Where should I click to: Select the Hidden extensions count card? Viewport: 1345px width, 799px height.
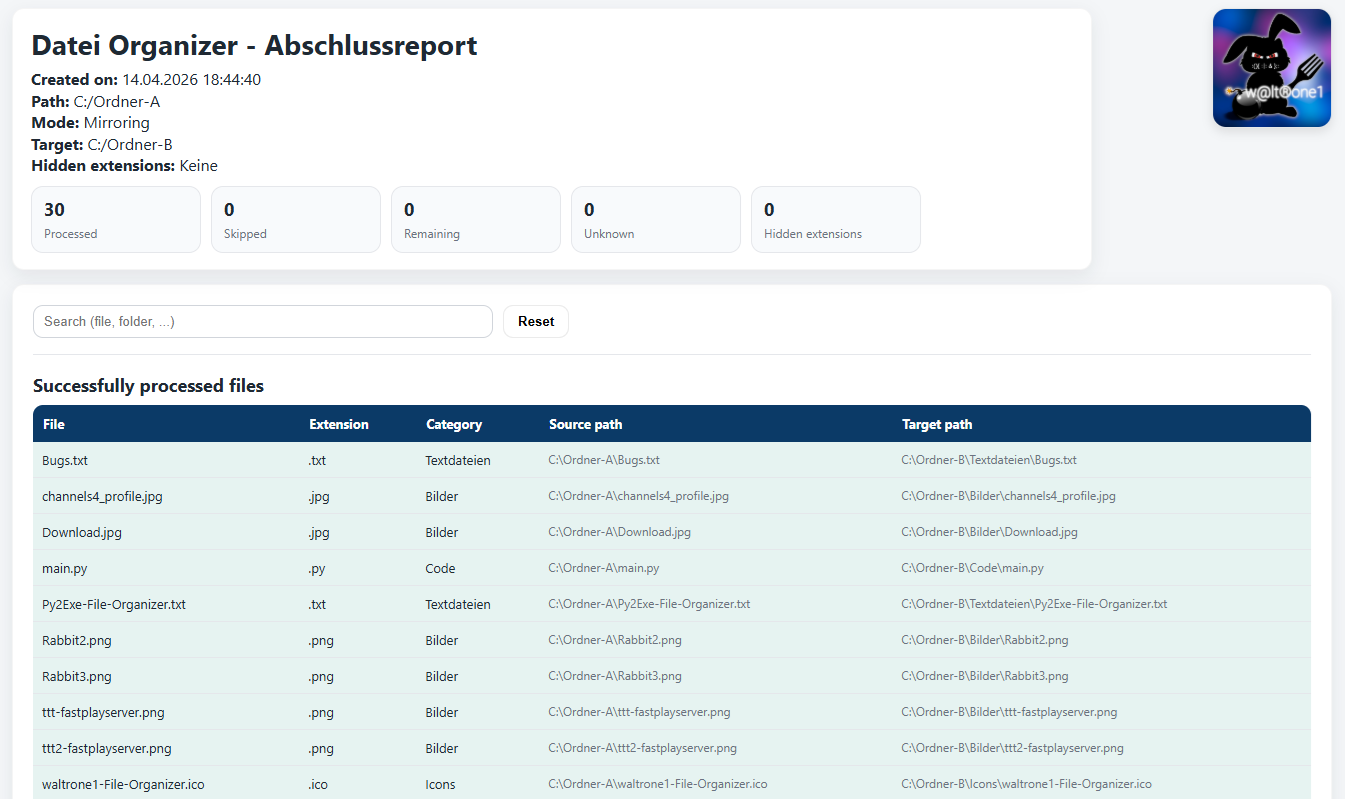click(x=836, y=219)
